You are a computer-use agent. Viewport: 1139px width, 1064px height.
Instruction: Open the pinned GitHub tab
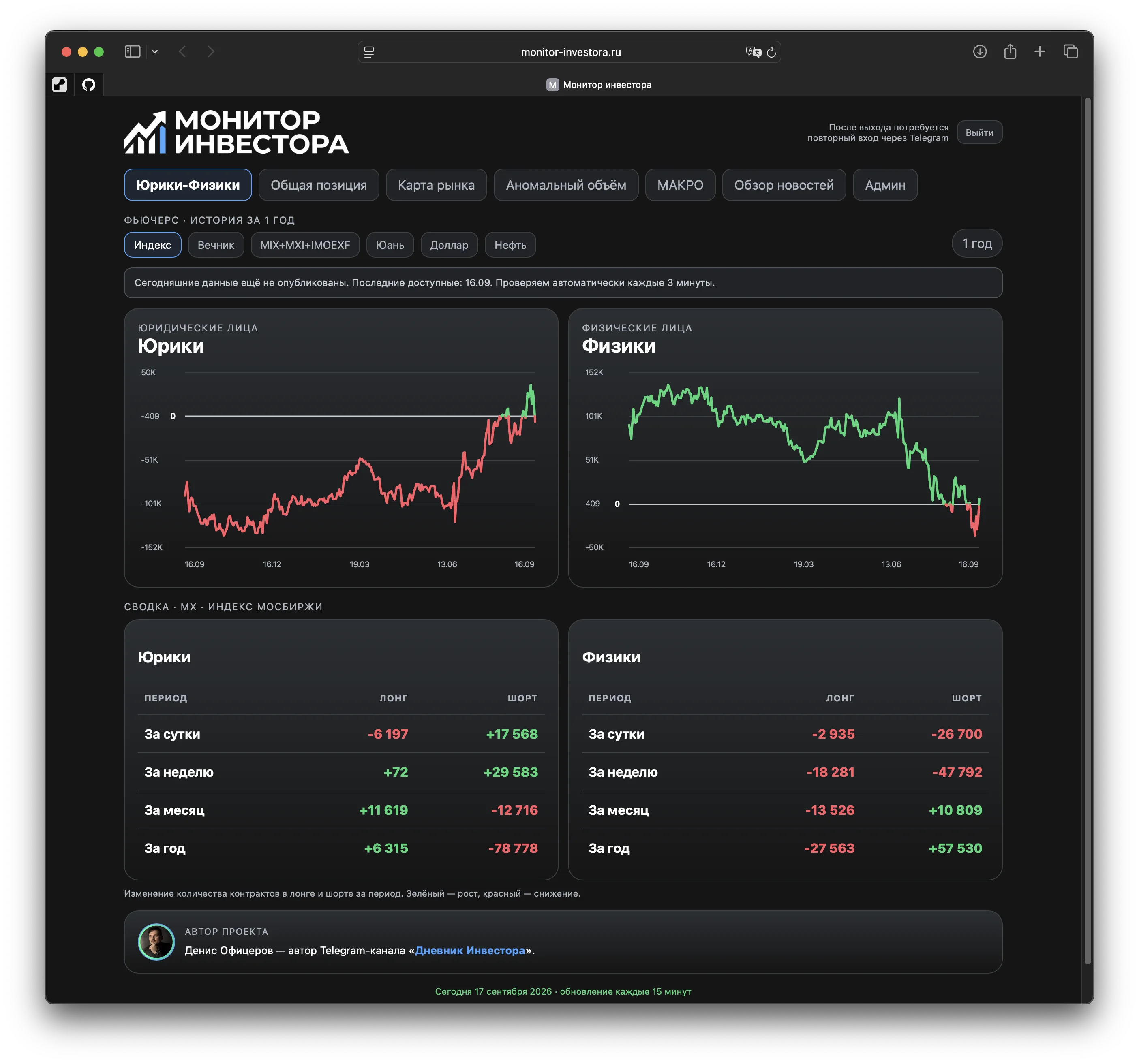tap(89, 85)
